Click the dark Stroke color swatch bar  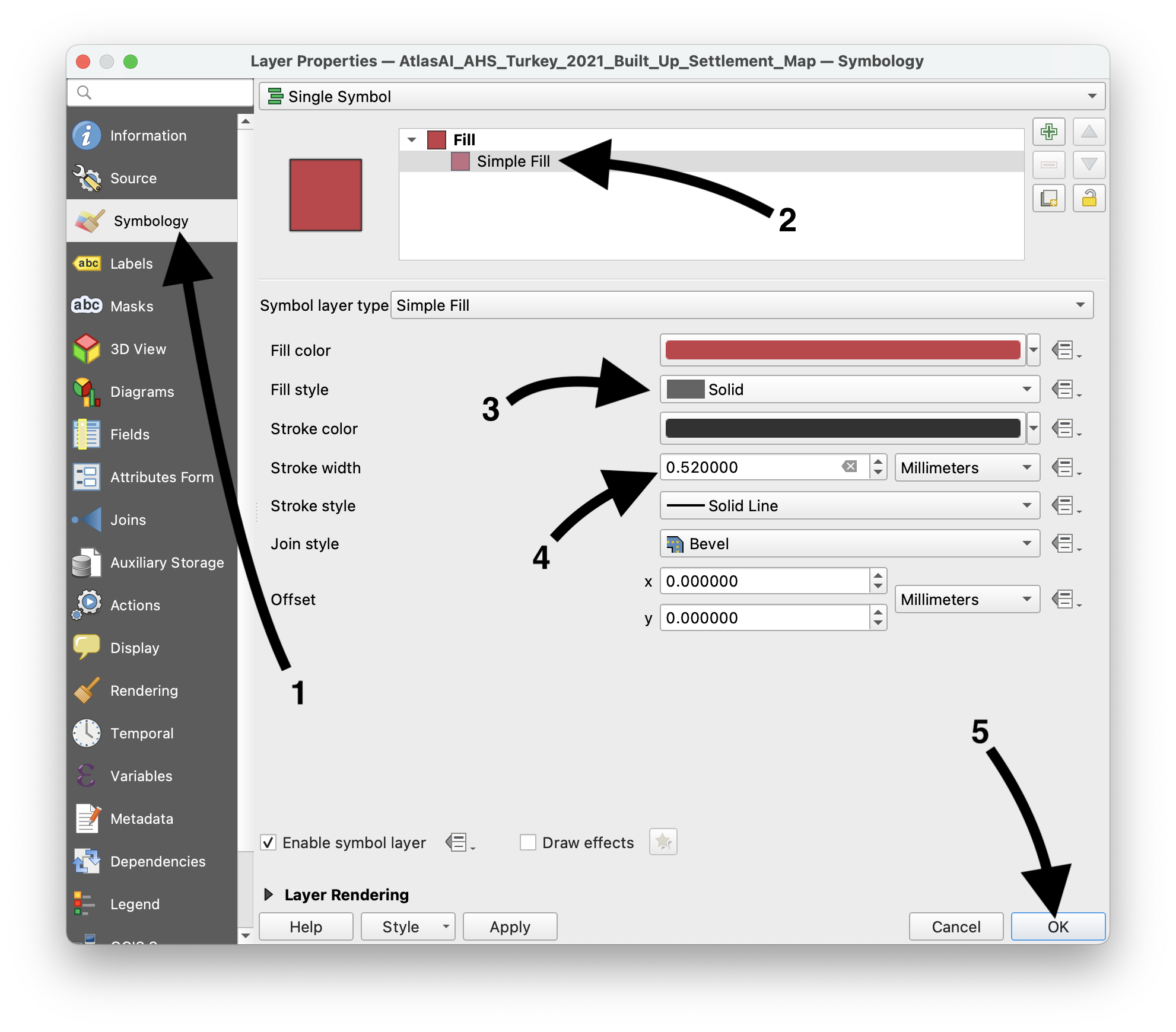coord(843,428)
